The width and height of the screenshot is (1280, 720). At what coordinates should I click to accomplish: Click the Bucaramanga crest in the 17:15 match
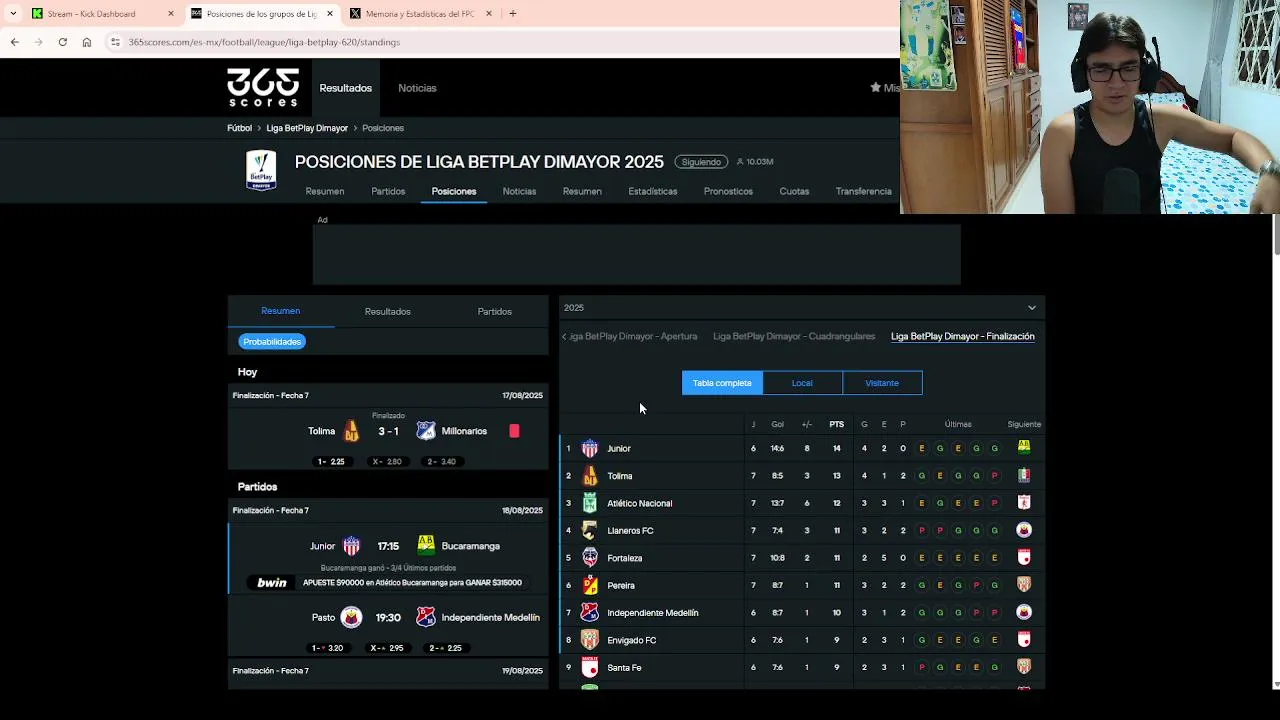[426, 545]
